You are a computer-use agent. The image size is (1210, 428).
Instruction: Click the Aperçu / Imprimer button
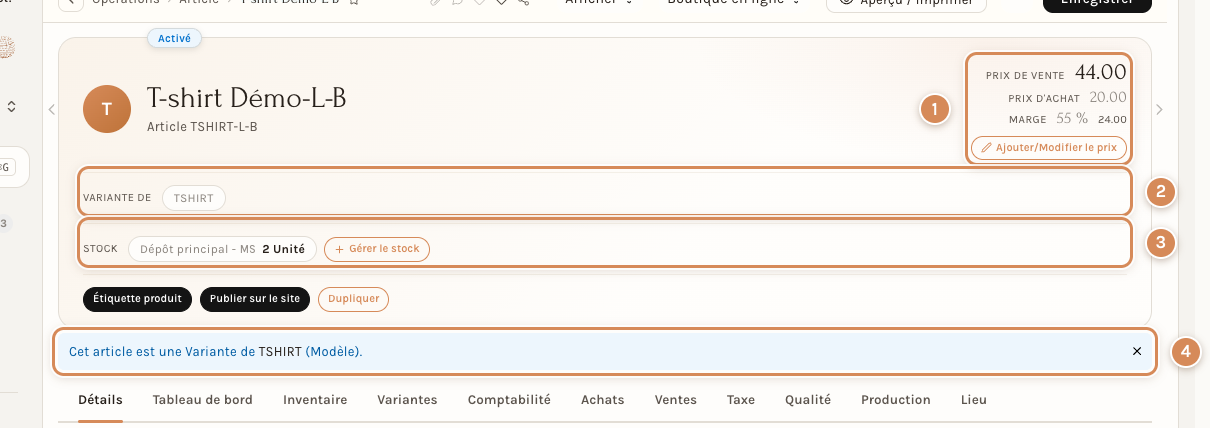[x=906, y=3]
